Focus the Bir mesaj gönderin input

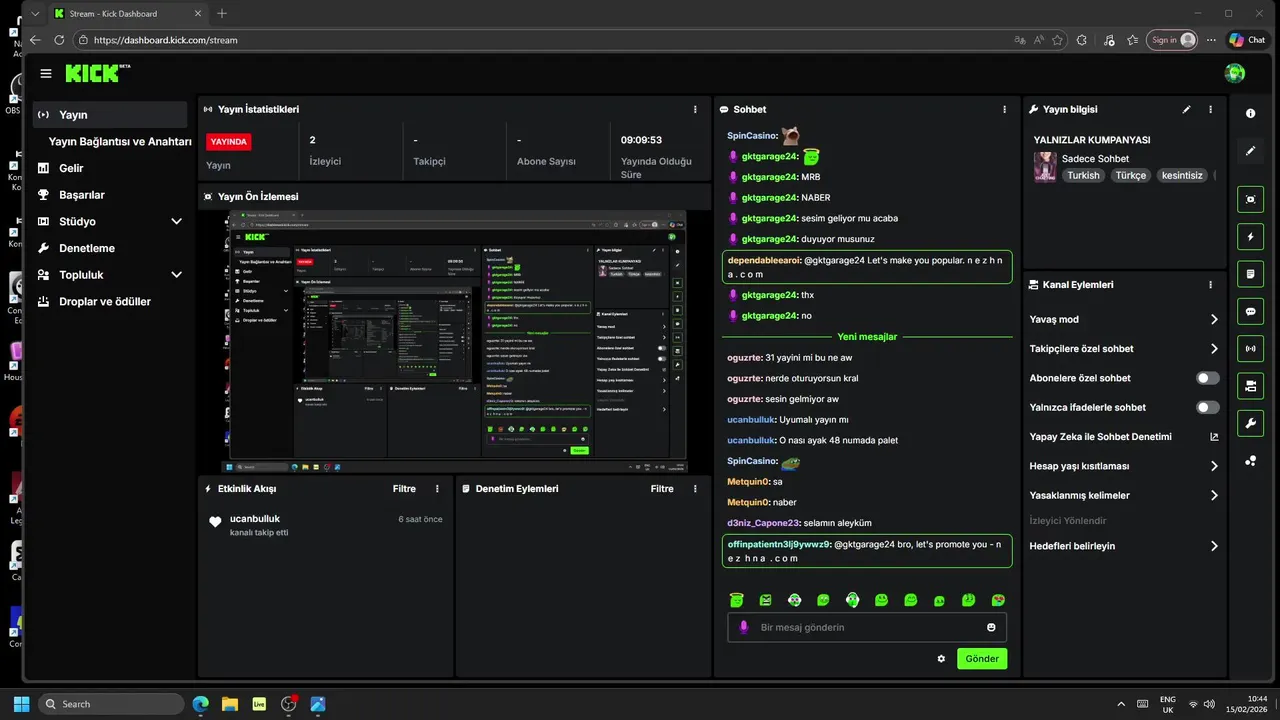tap(866, 627)
